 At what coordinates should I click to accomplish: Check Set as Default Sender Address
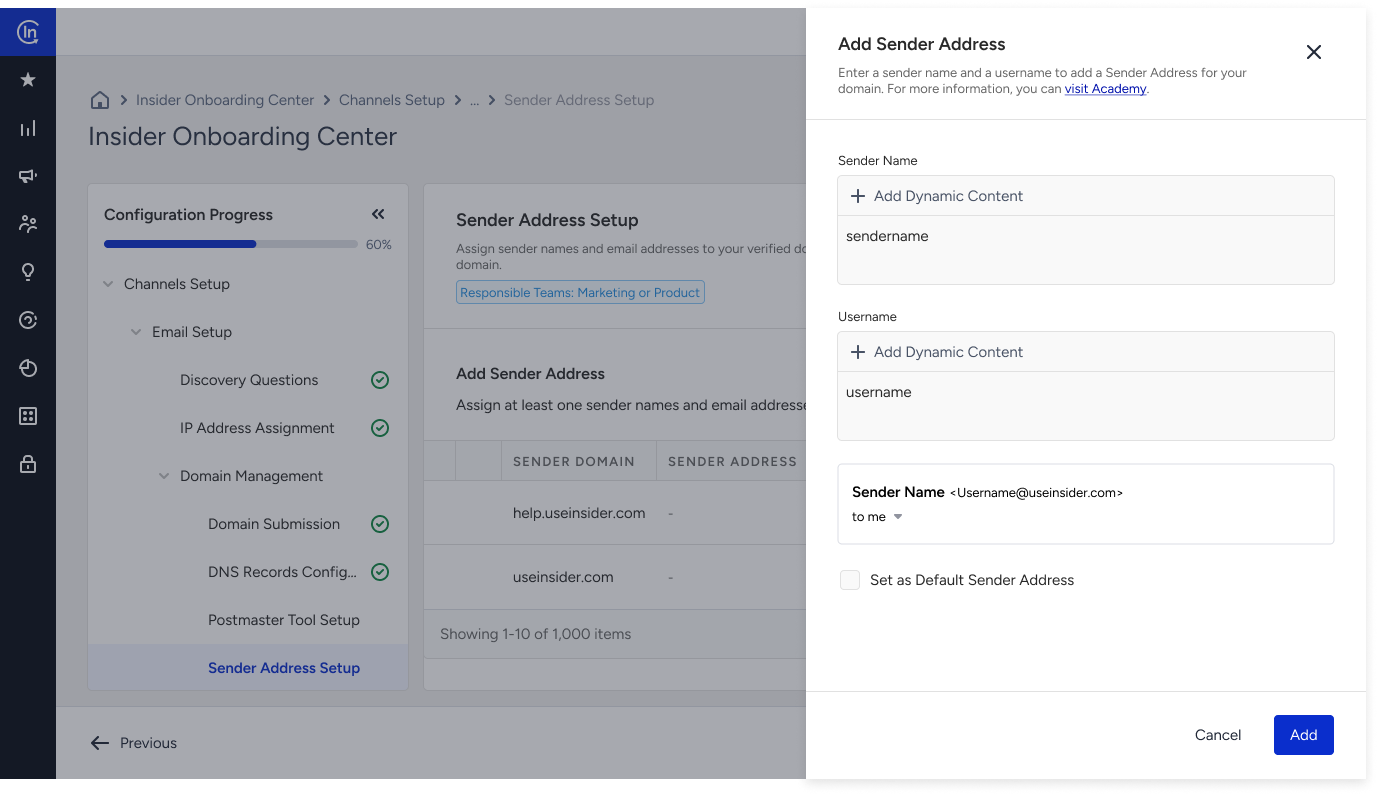850,580
